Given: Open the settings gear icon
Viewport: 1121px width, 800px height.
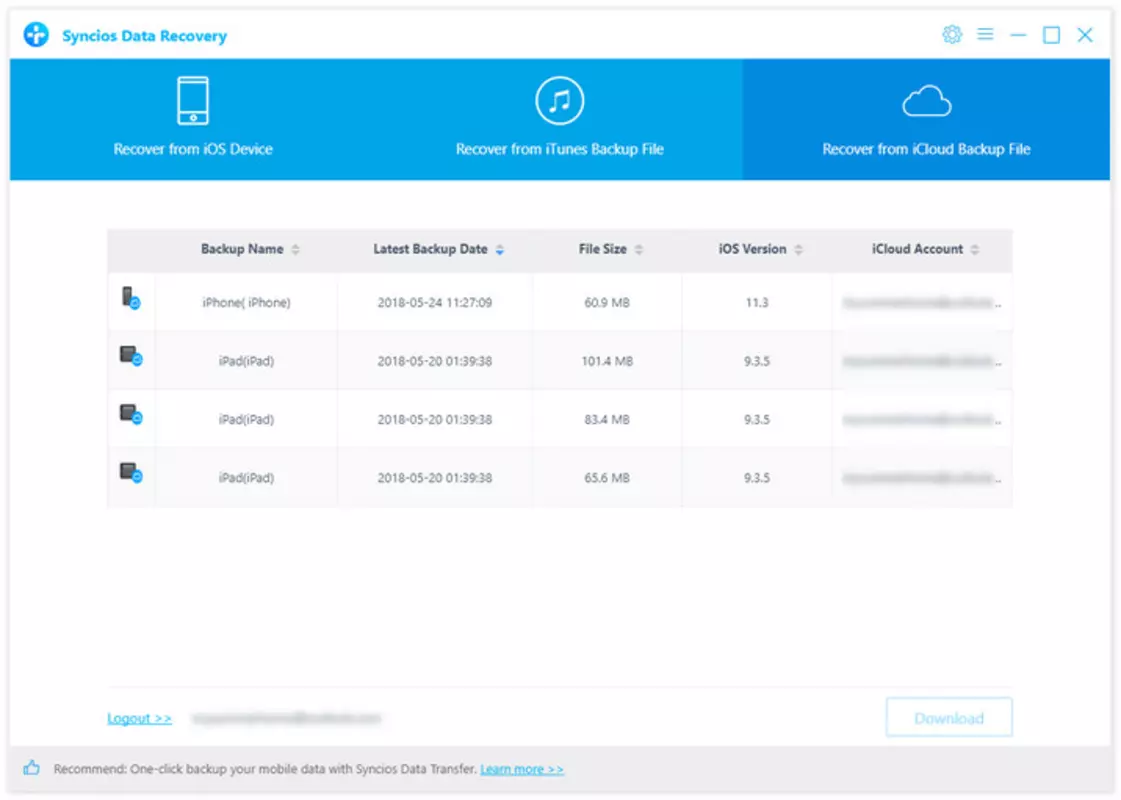Looking at the screenshot, I should 952,34.
